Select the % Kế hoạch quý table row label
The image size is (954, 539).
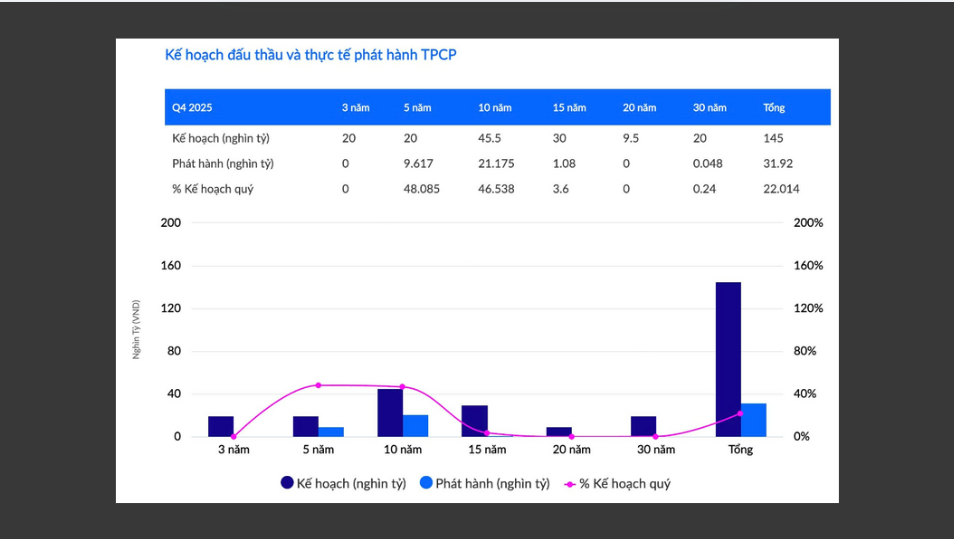tap(212, 189)
